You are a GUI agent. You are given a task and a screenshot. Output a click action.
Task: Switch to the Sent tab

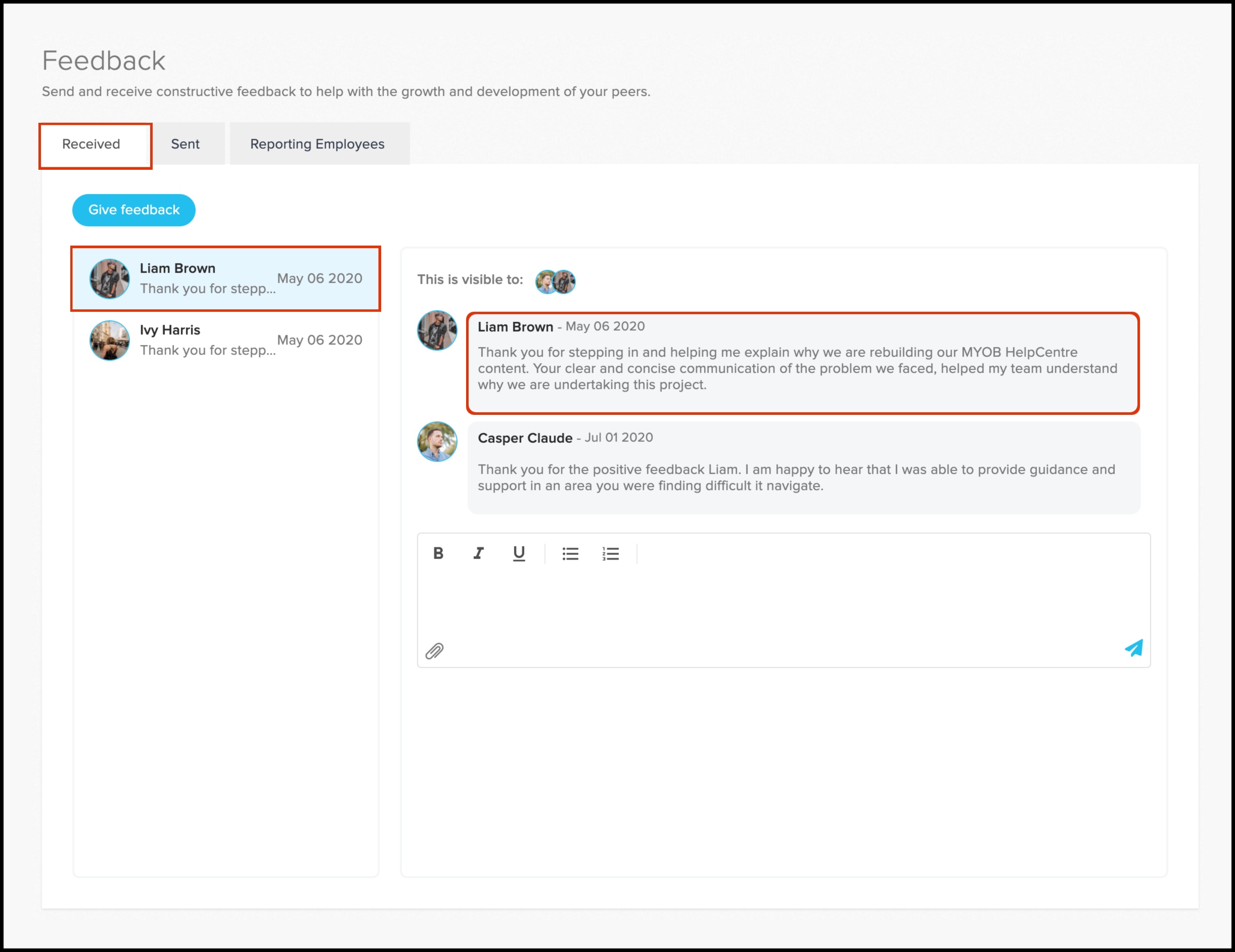186,144
